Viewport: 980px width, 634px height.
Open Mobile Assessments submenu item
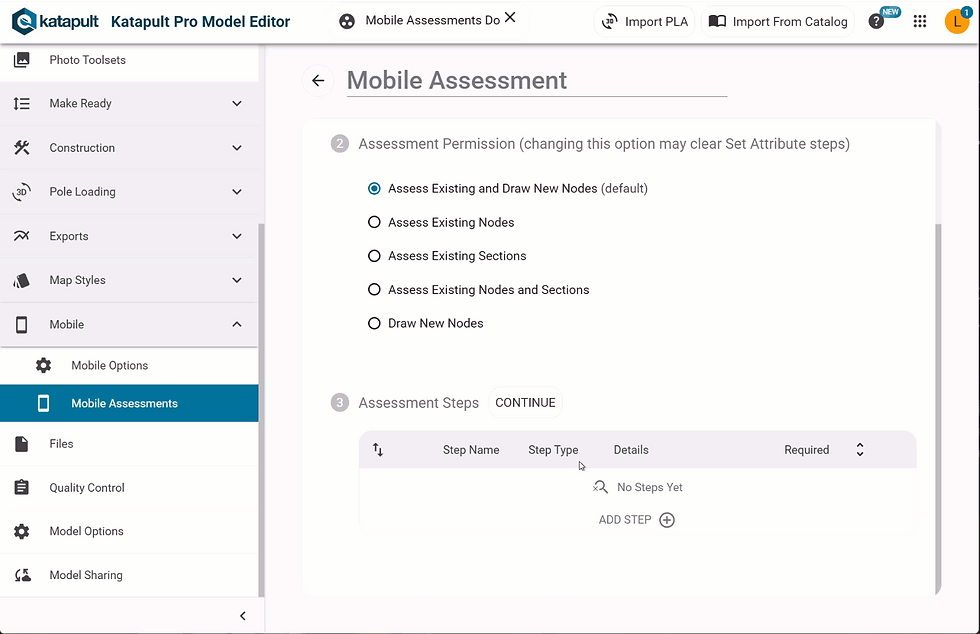(129, 403)
